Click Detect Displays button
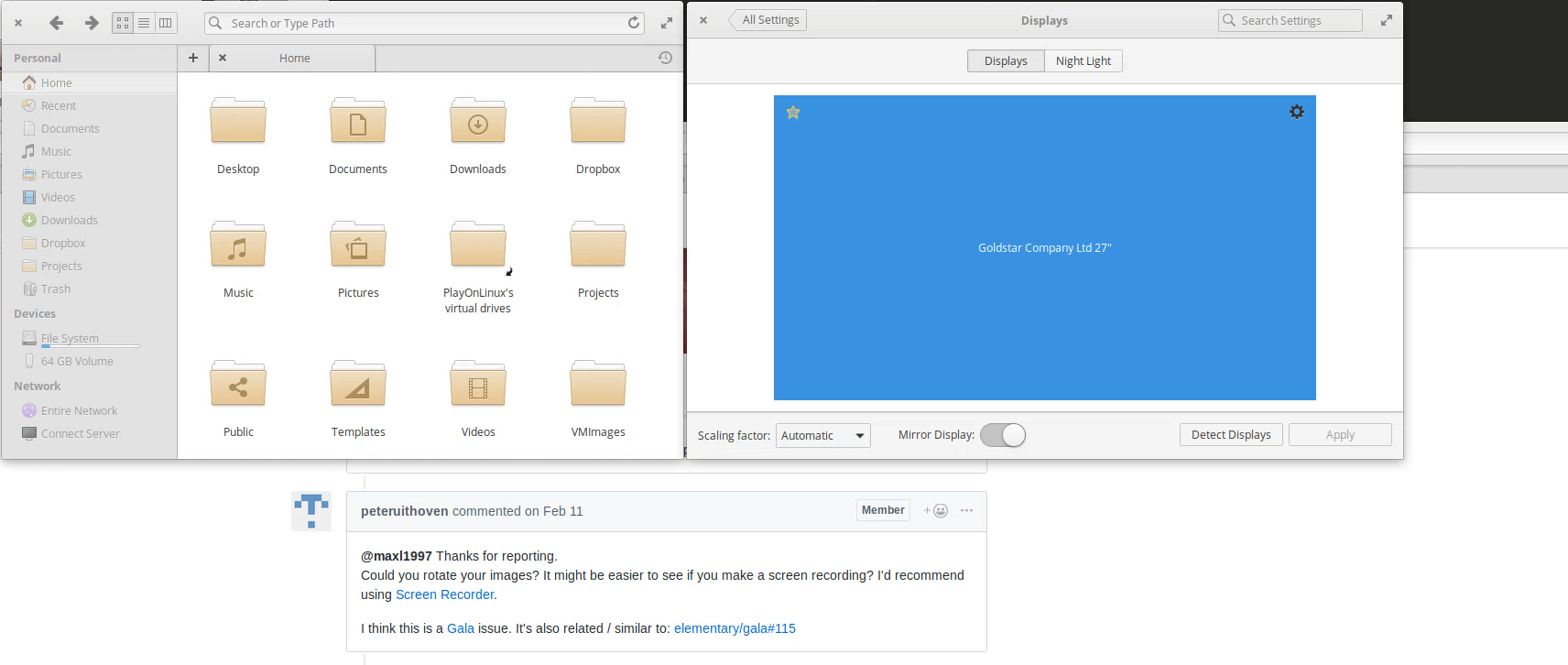 (1231, 435)
